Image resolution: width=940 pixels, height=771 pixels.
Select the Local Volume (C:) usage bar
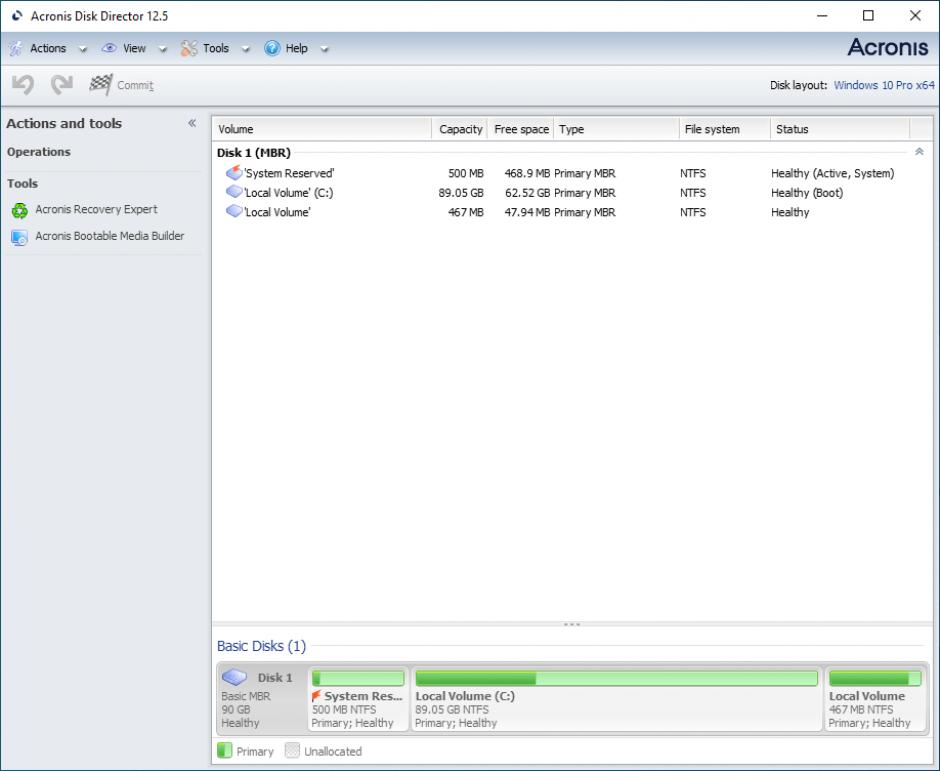pos(616,678)
